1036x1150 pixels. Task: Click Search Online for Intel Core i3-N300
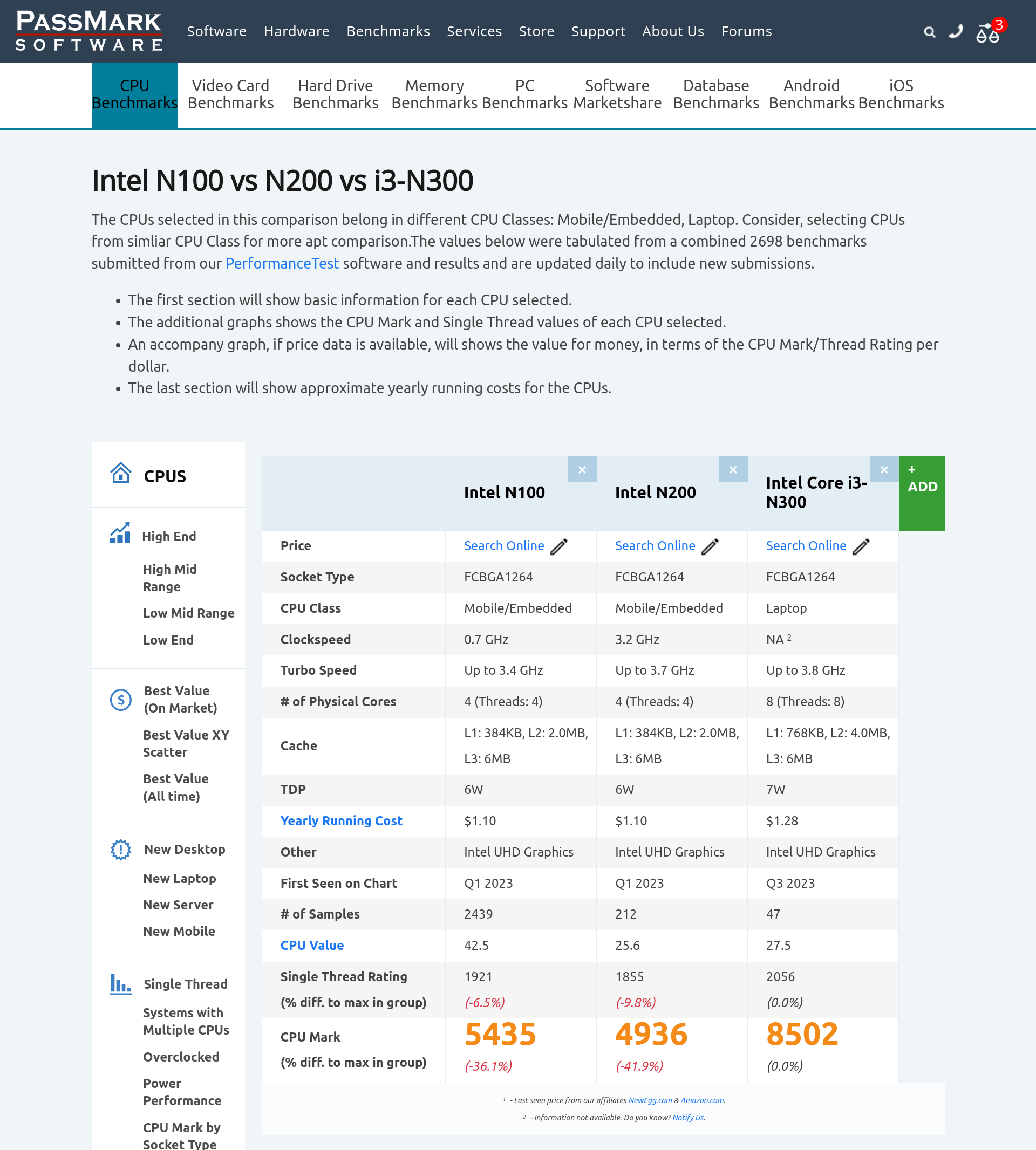(x=806, y=546)
